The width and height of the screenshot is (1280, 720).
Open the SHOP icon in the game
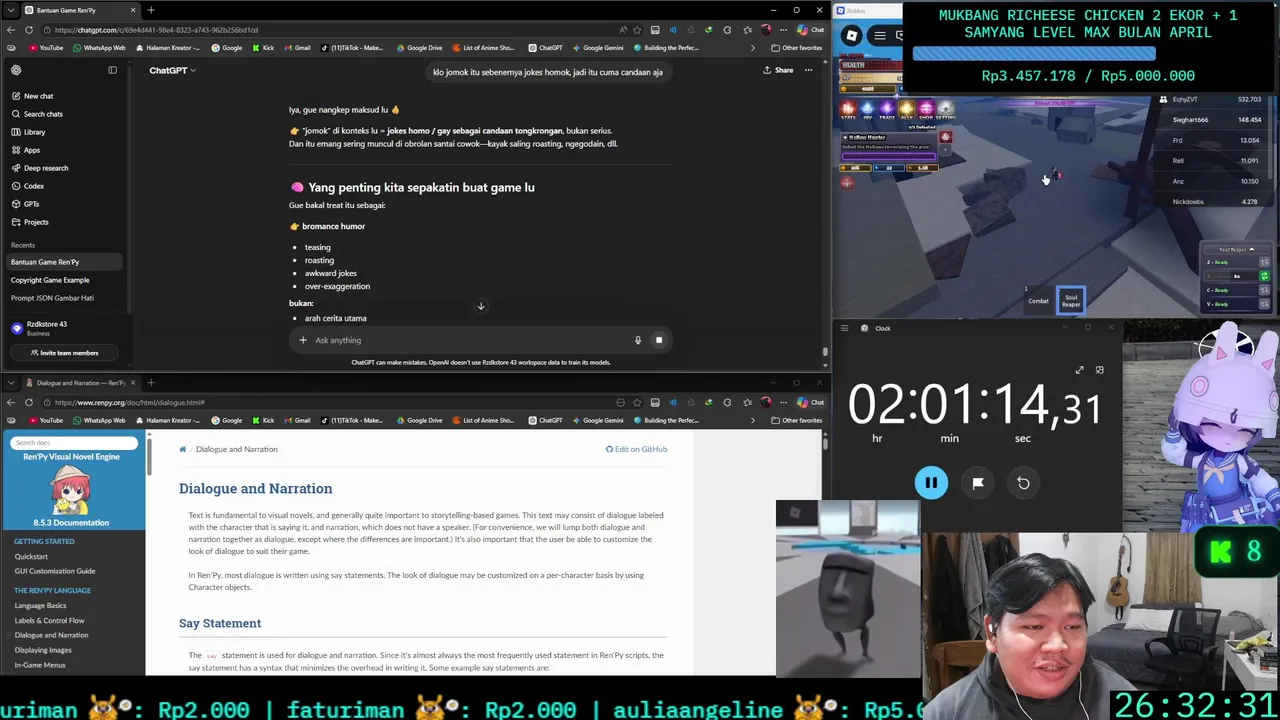click(926, 108)
